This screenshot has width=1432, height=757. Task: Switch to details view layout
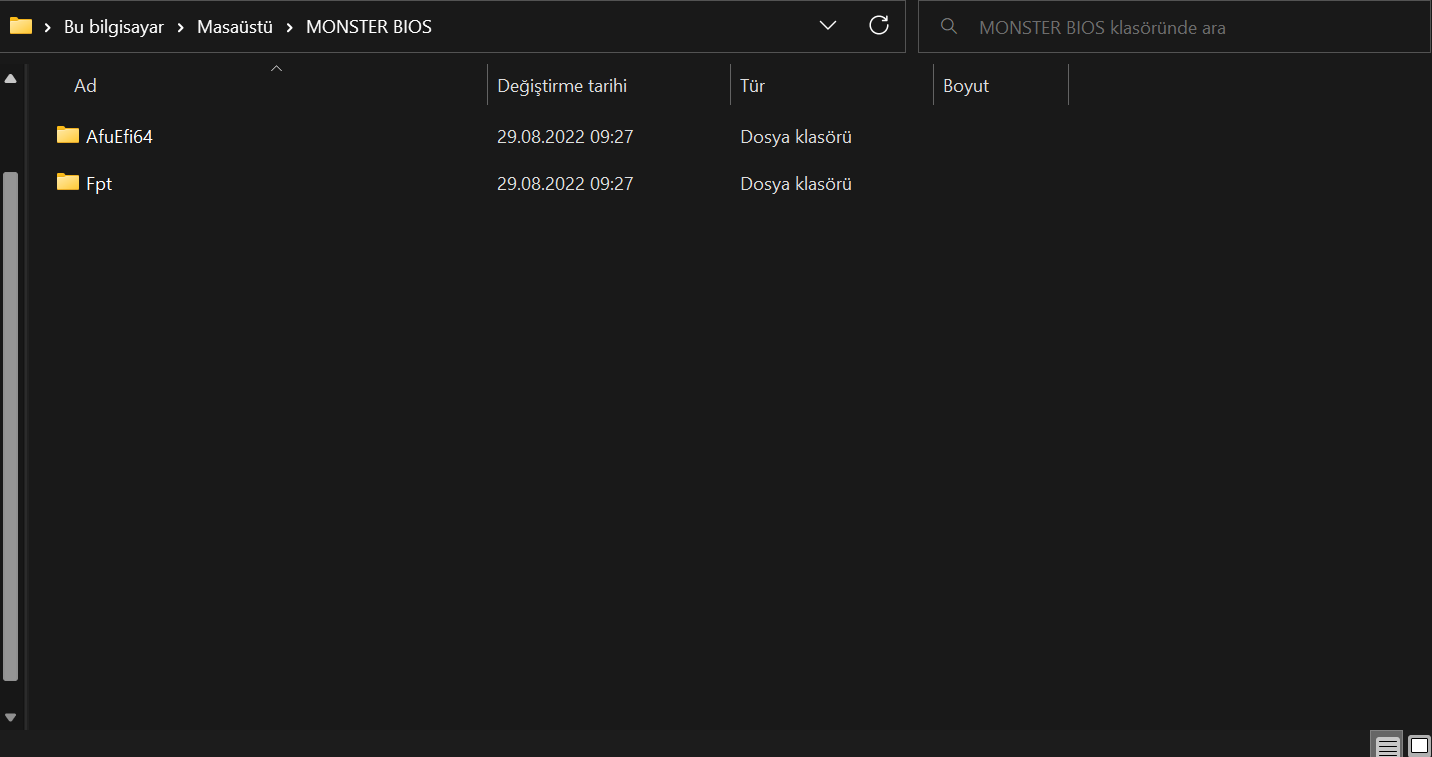tap(1387, 746)
